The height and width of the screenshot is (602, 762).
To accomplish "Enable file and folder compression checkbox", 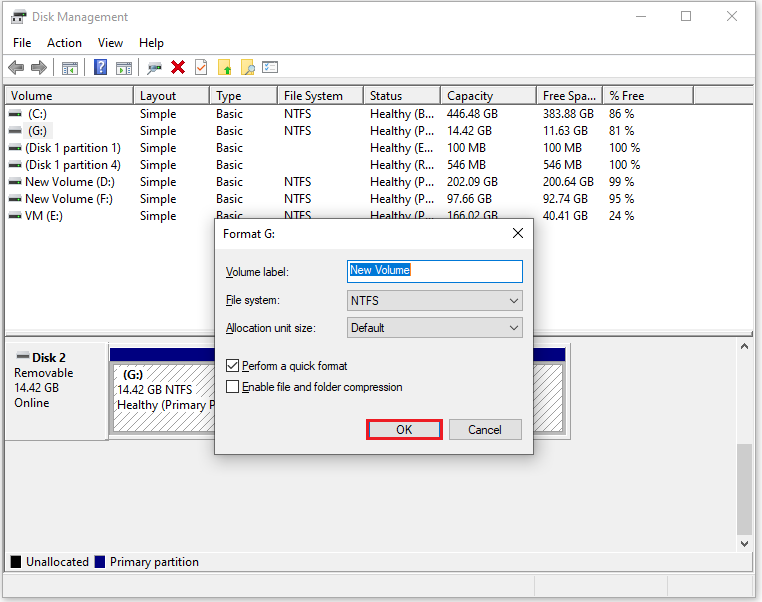I will coord(233,387).
